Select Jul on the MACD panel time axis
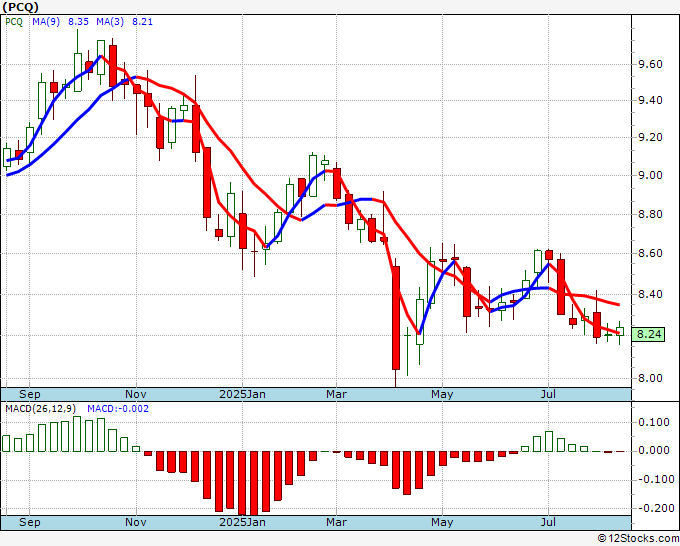The height and width of the screenshot is (546, 680). point(549,522)
